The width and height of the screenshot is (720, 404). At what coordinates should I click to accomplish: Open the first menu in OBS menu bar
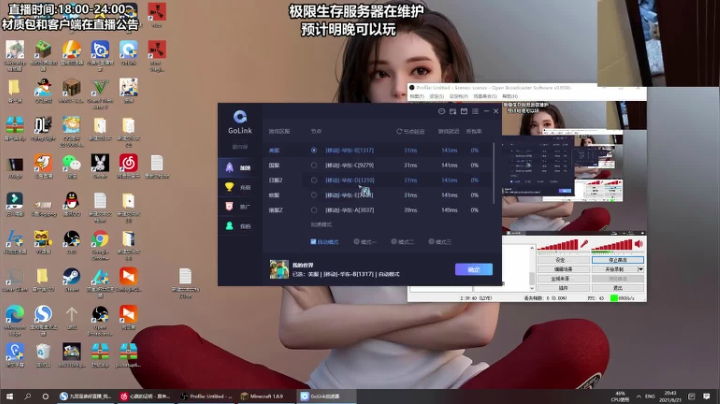click(416, 96)
